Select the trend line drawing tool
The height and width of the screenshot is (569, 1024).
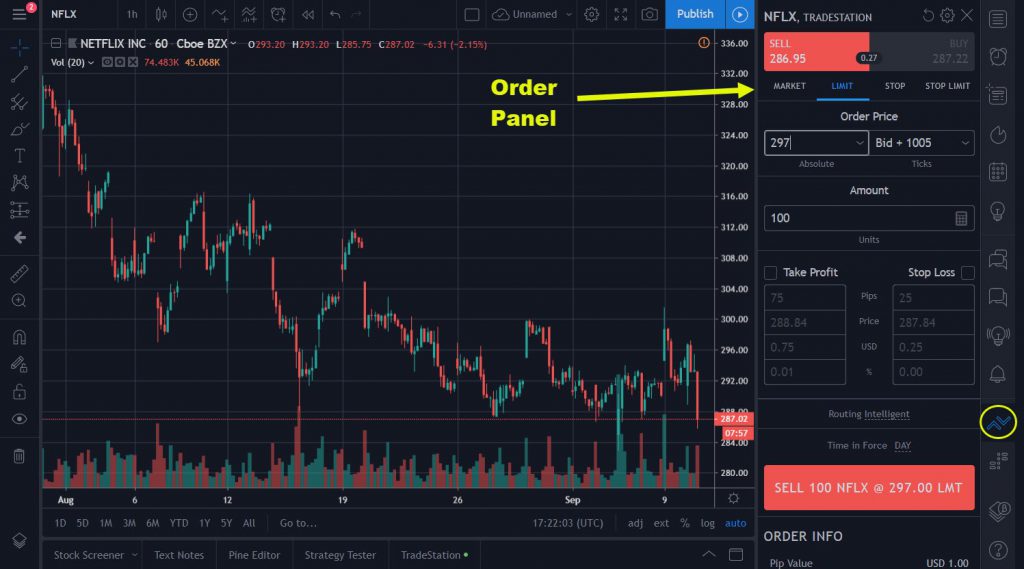click(x=19, y=74)
